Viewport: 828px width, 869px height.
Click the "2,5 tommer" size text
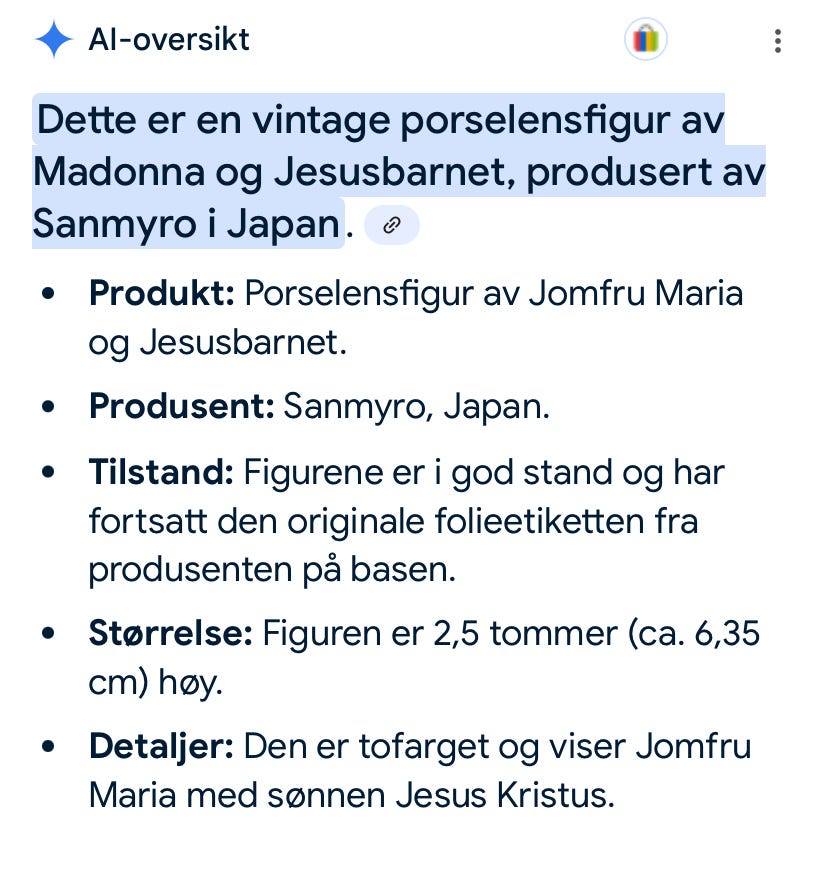[x=525, y=633]
